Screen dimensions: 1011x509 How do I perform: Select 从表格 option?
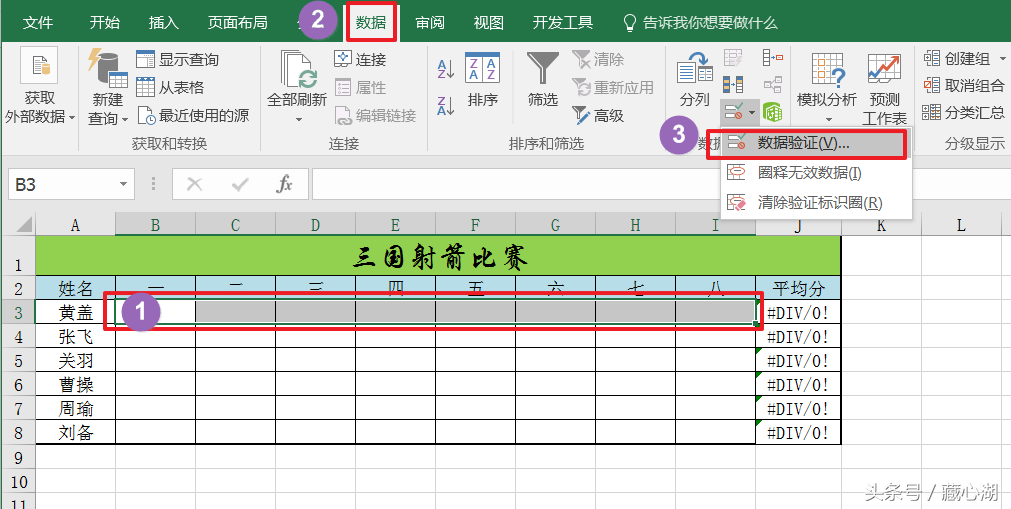(170, 87)
